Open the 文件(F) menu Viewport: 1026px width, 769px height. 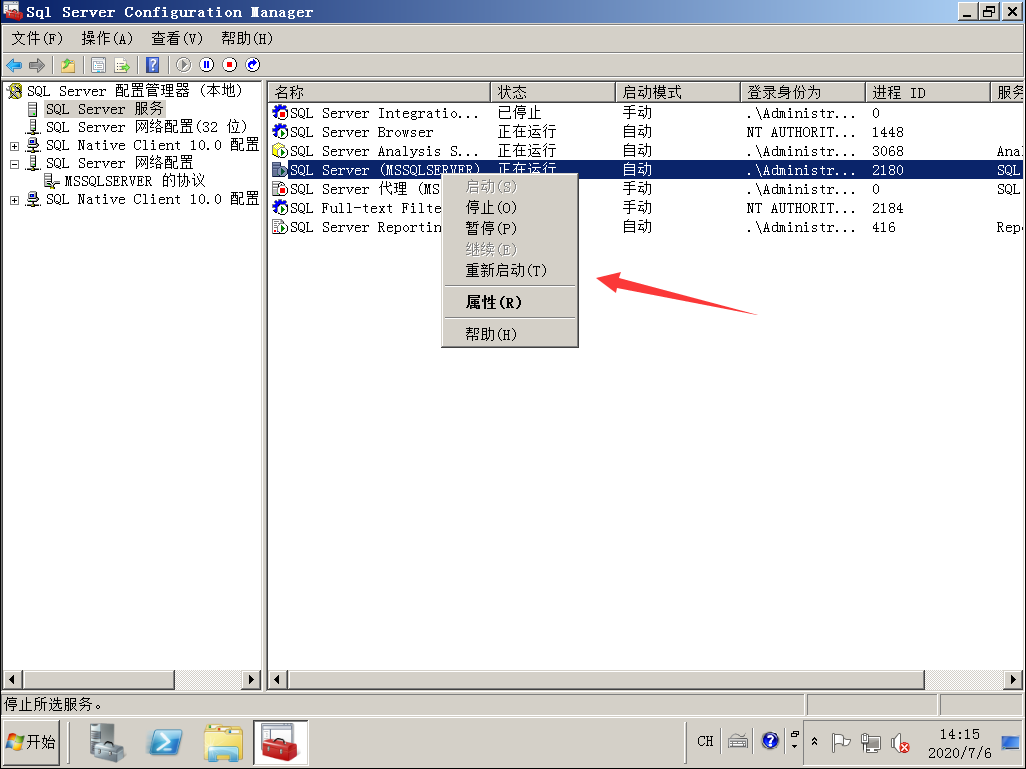coord(37,39)
